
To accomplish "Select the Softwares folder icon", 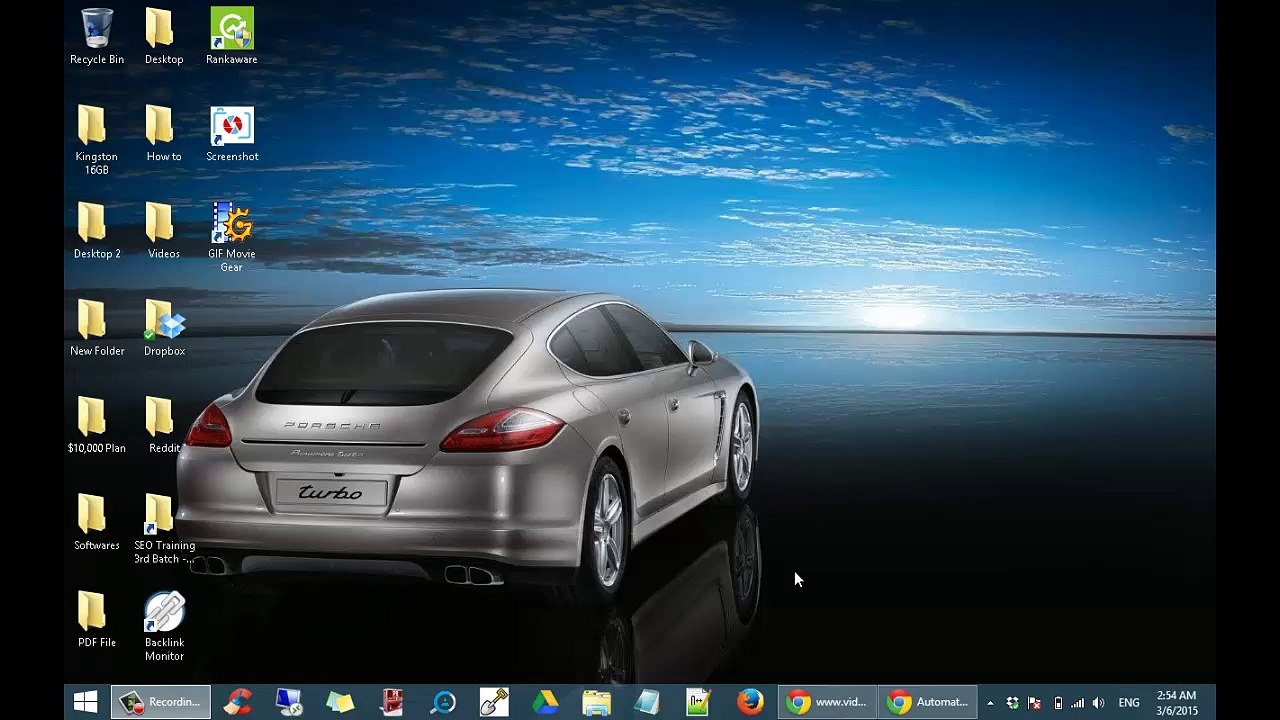I will point(97,522).
